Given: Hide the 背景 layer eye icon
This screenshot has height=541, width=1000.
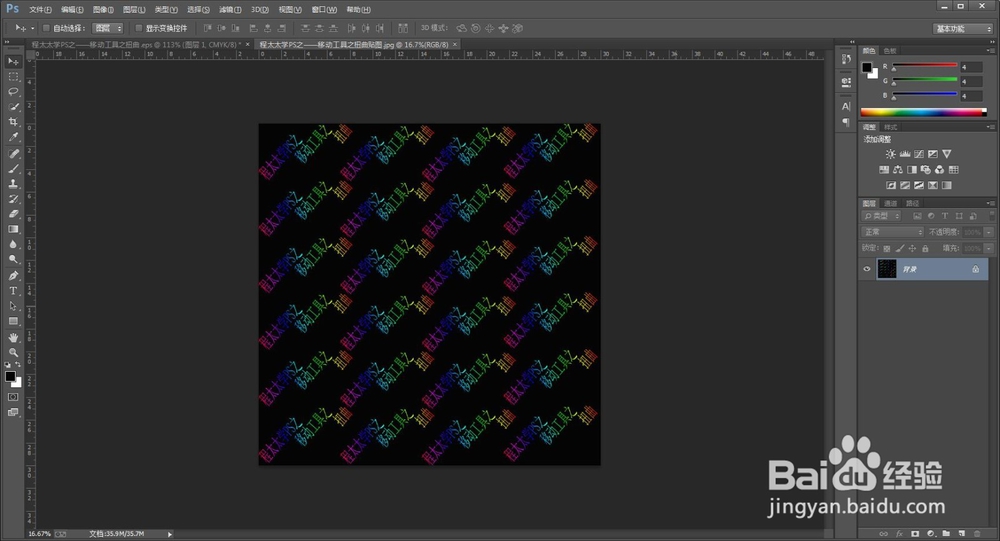Looking at the screenshot, I should (867, 269).
